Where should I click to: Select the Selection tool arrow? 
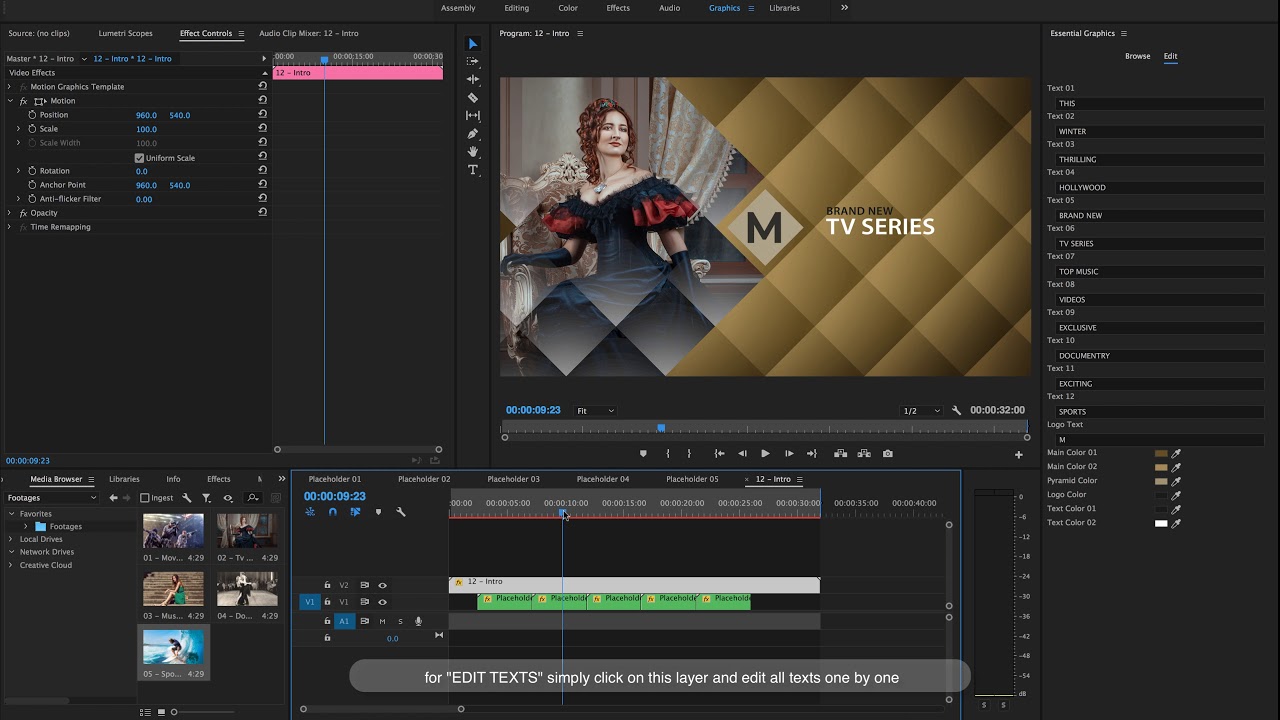473,44
